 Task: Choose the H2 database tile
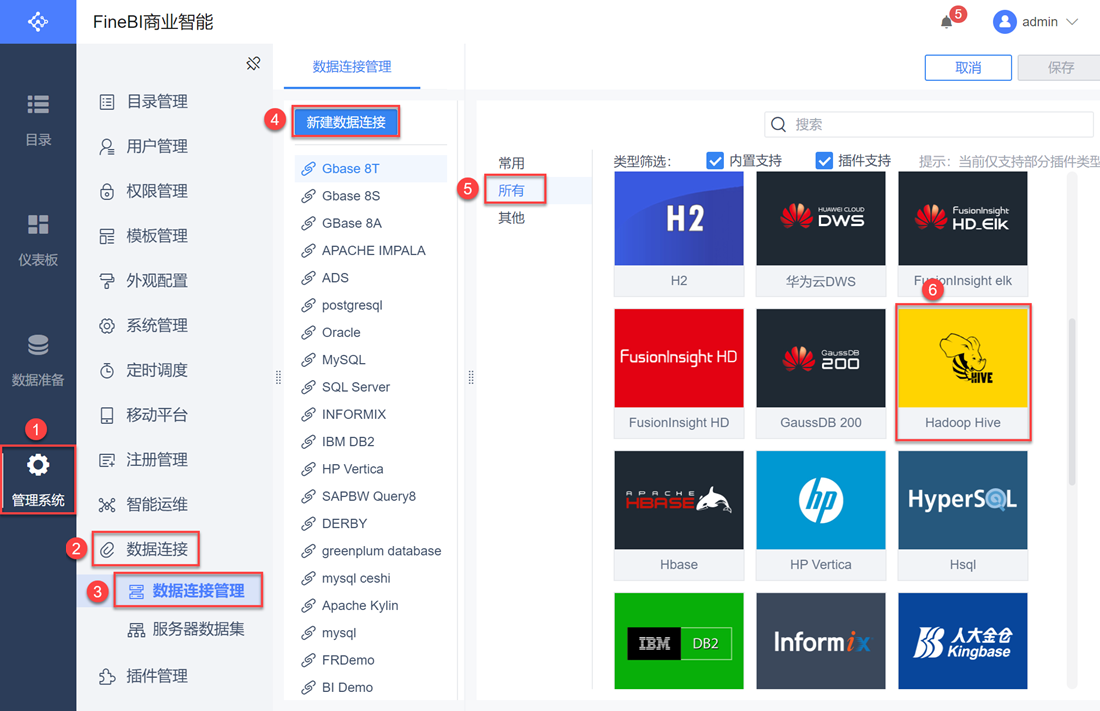678,234
